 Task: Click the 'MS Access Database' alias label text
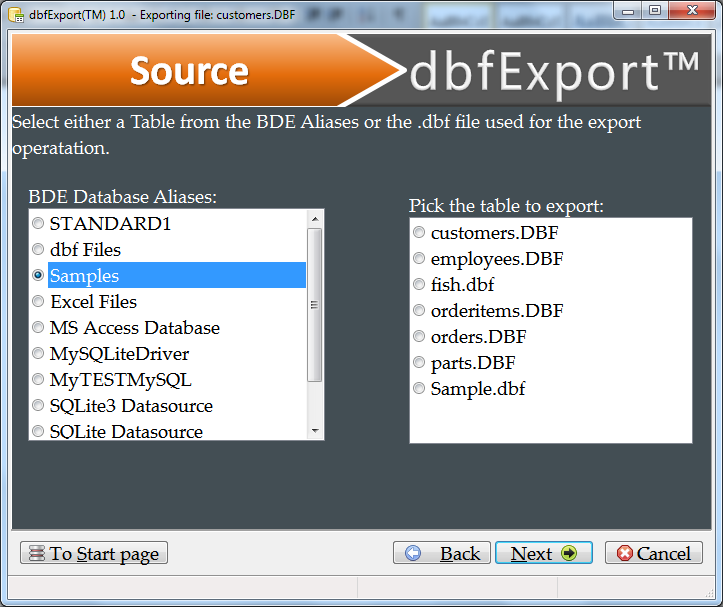pos(135,327)
